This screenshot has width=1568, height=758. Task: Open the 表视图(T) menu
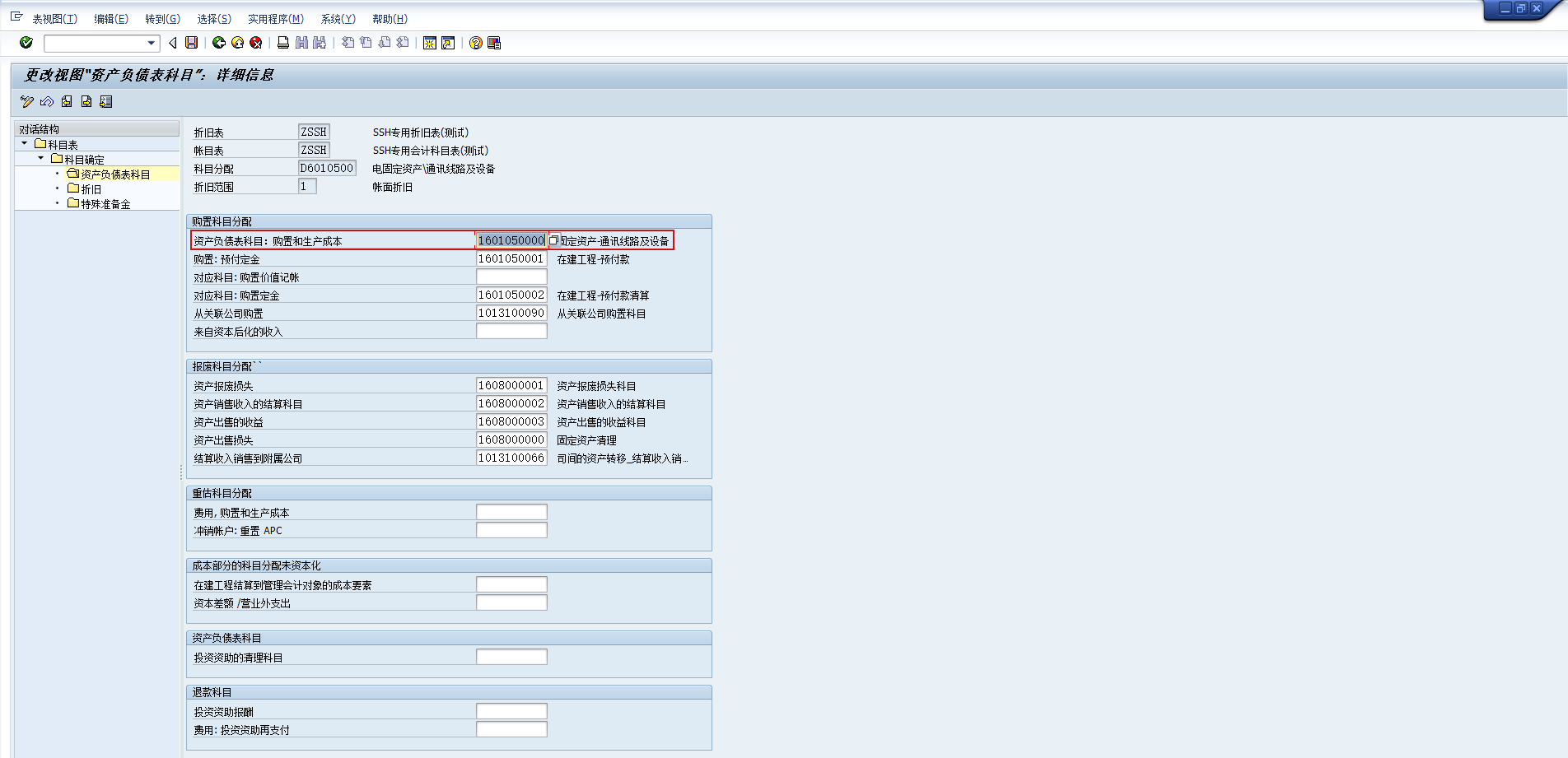(54, 19)
